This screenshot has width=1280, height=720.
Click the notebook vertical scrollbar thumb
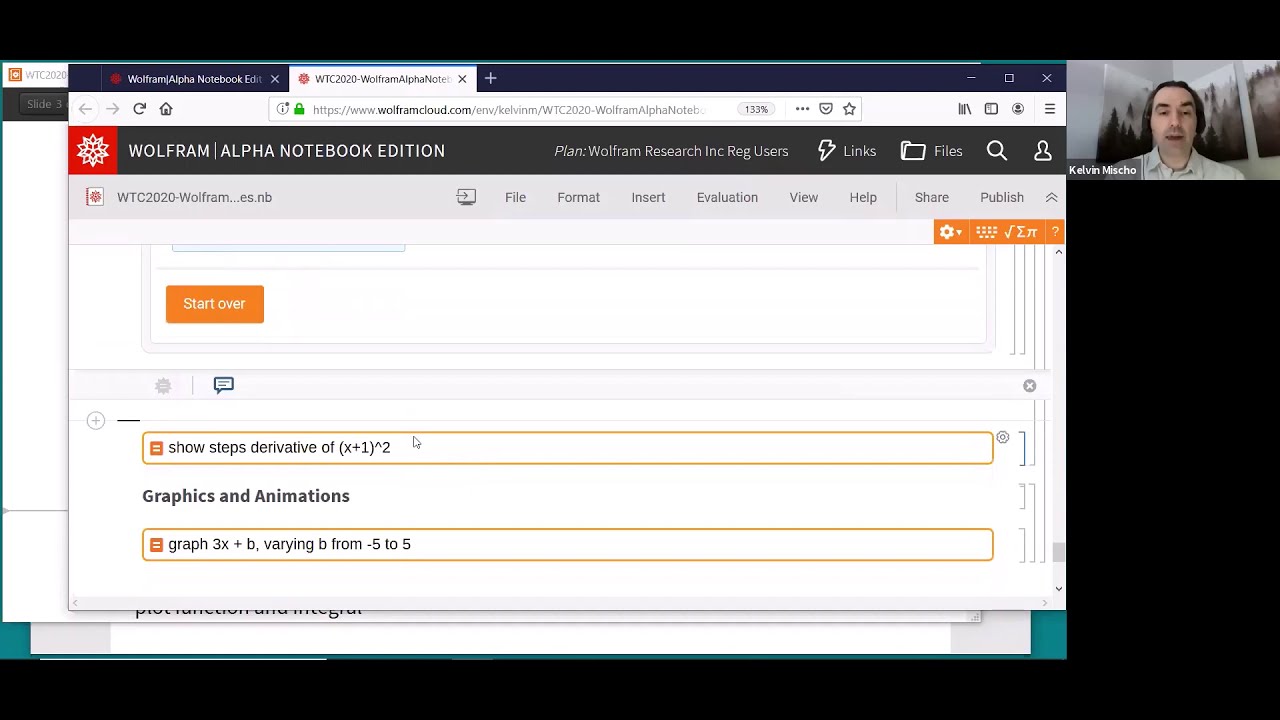point(1058,552)
